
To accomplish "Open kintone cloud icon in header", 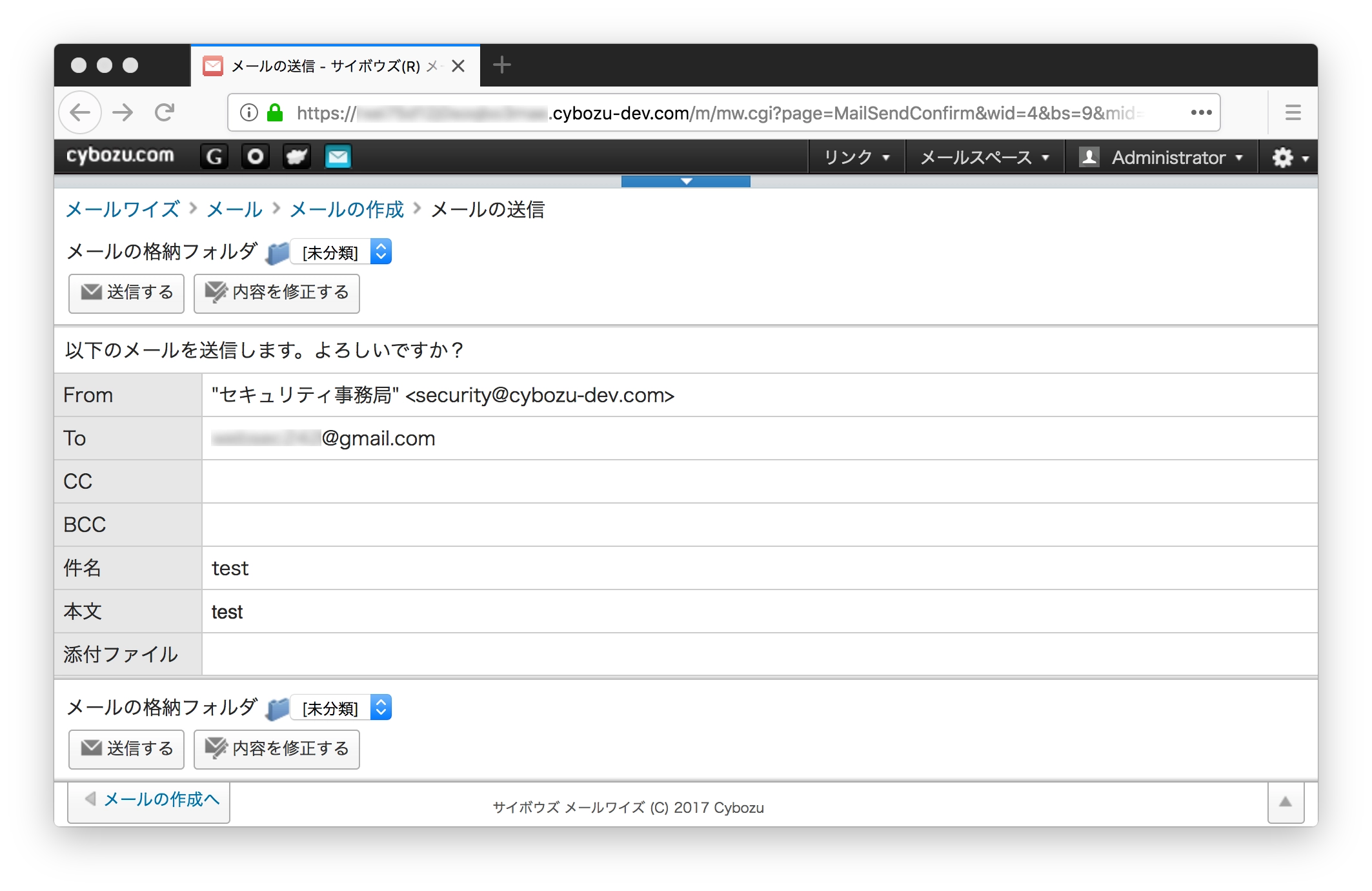I will (297, 157).
